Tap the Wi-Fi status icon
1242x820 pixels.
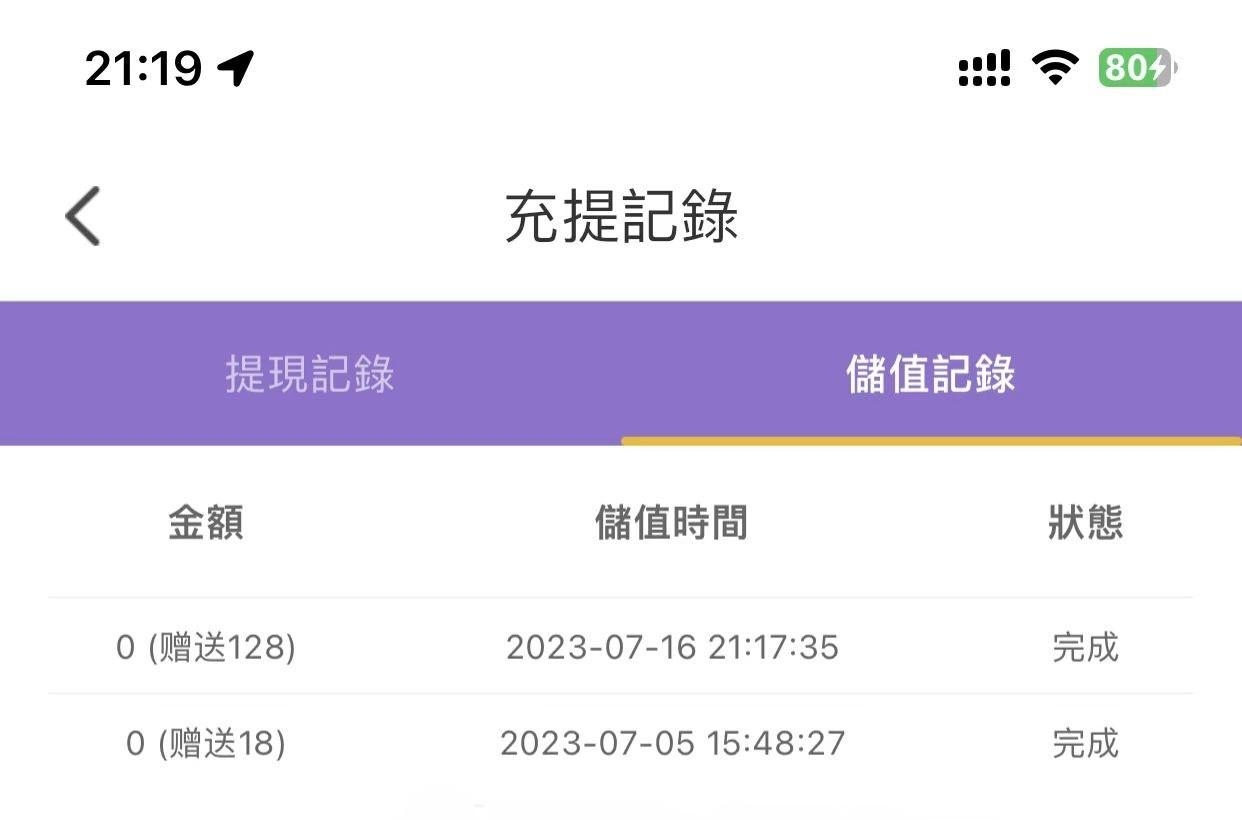pos(1054,68)
